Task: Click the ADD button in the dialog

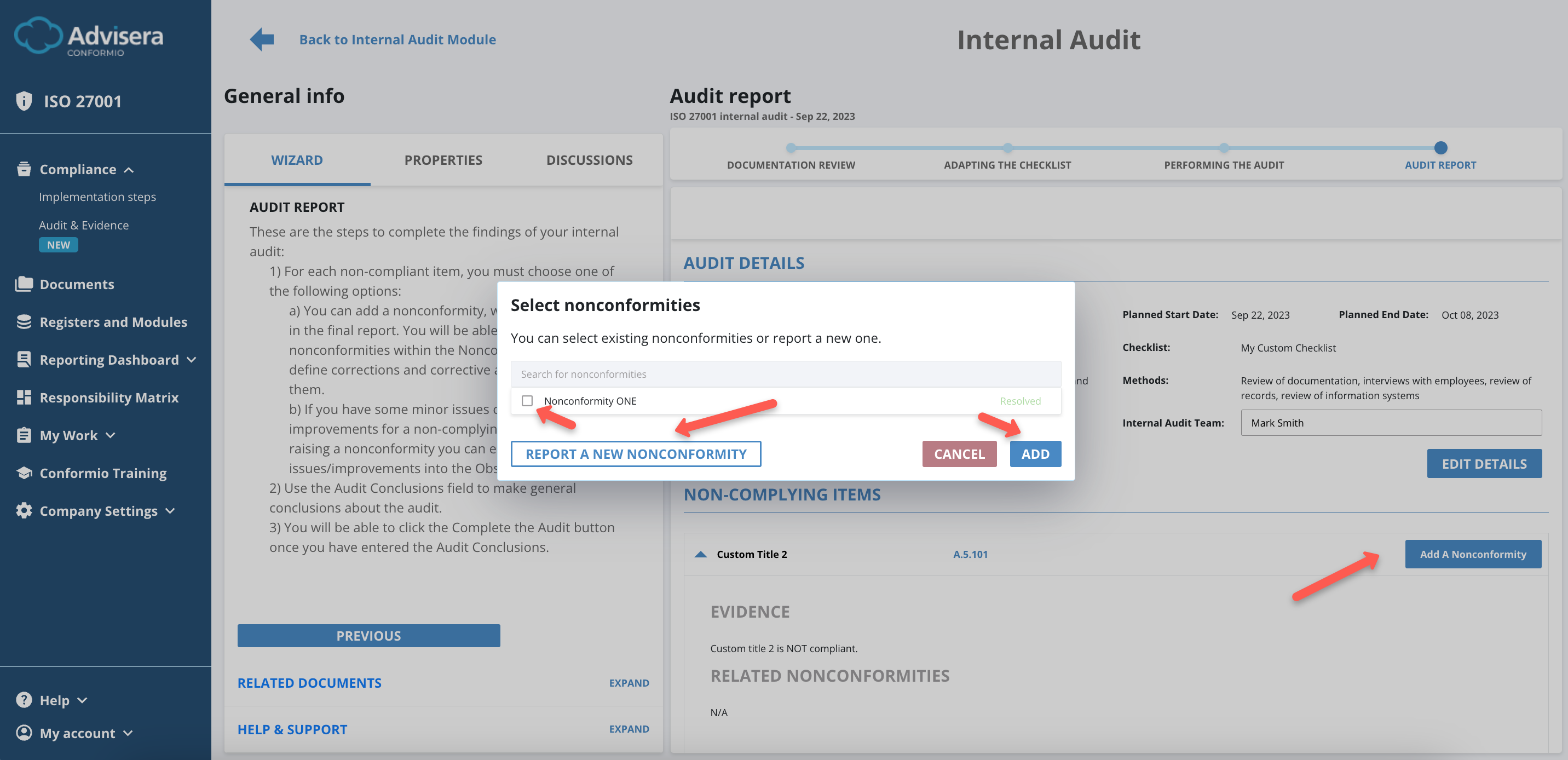Action: pyautogui.click(x=1035, y=453)
